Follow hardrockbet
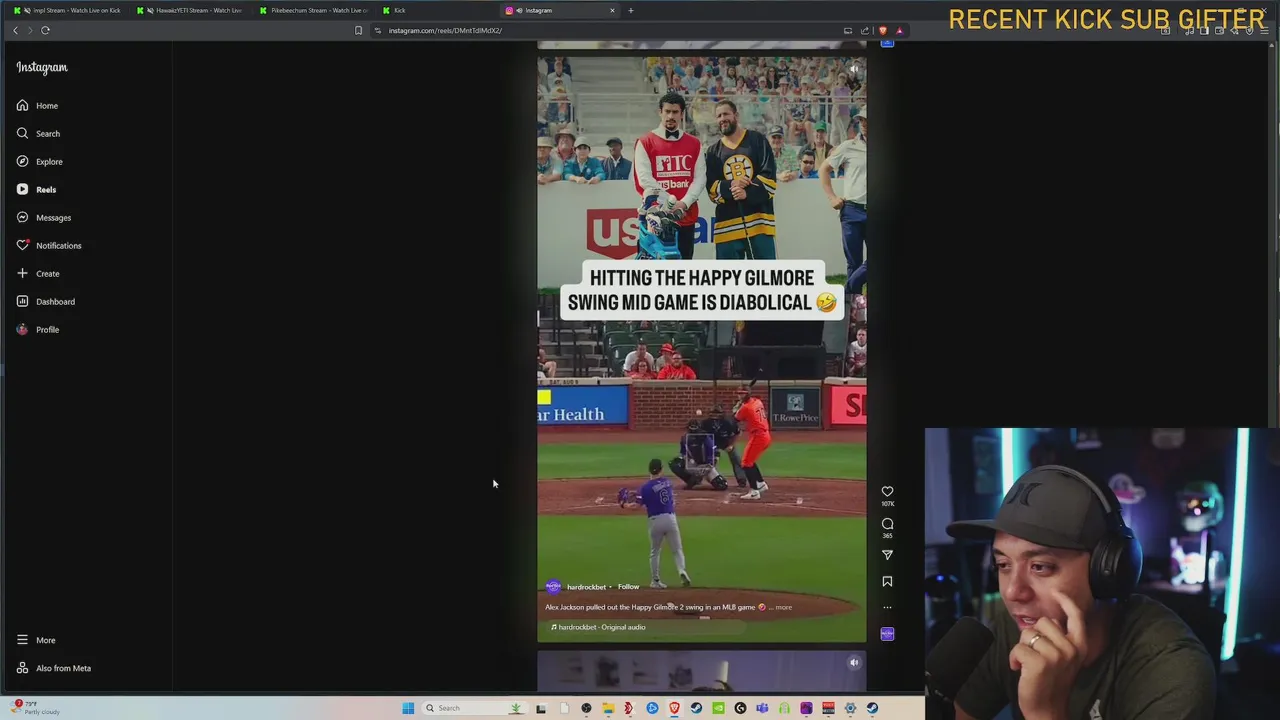 [628, 587]
